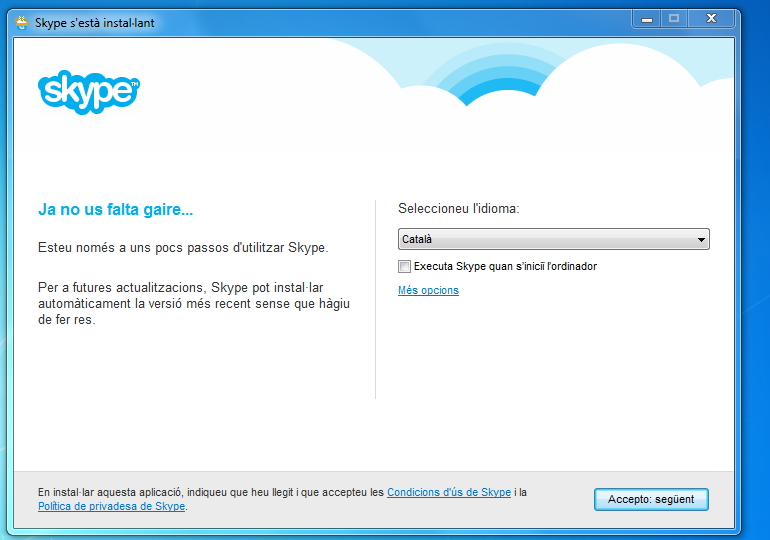Enable the Executa Skype startup checkbox

pos(404,267)
